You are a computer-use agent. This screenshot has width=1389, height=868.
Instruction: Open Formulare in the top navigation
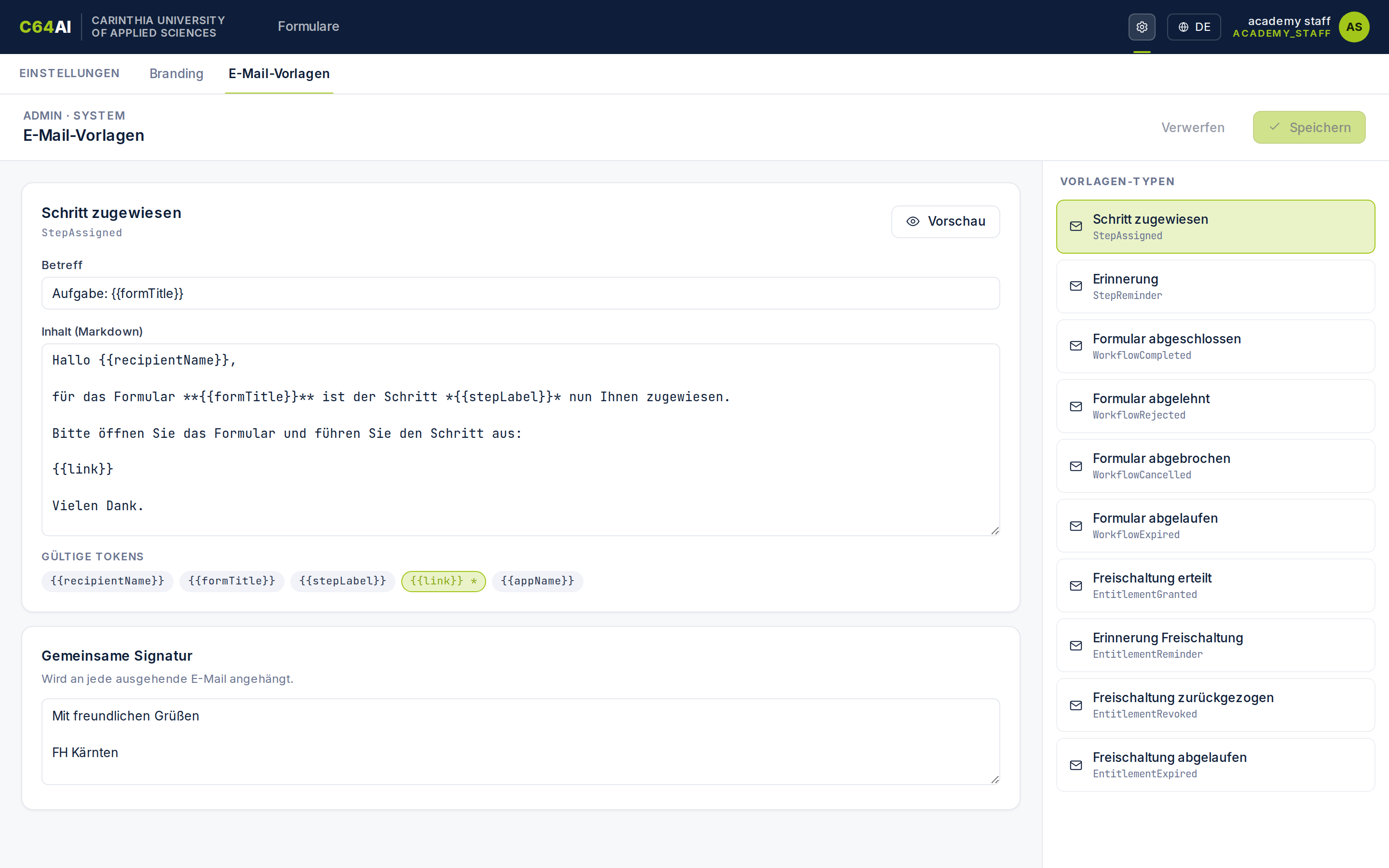point(308,27)
